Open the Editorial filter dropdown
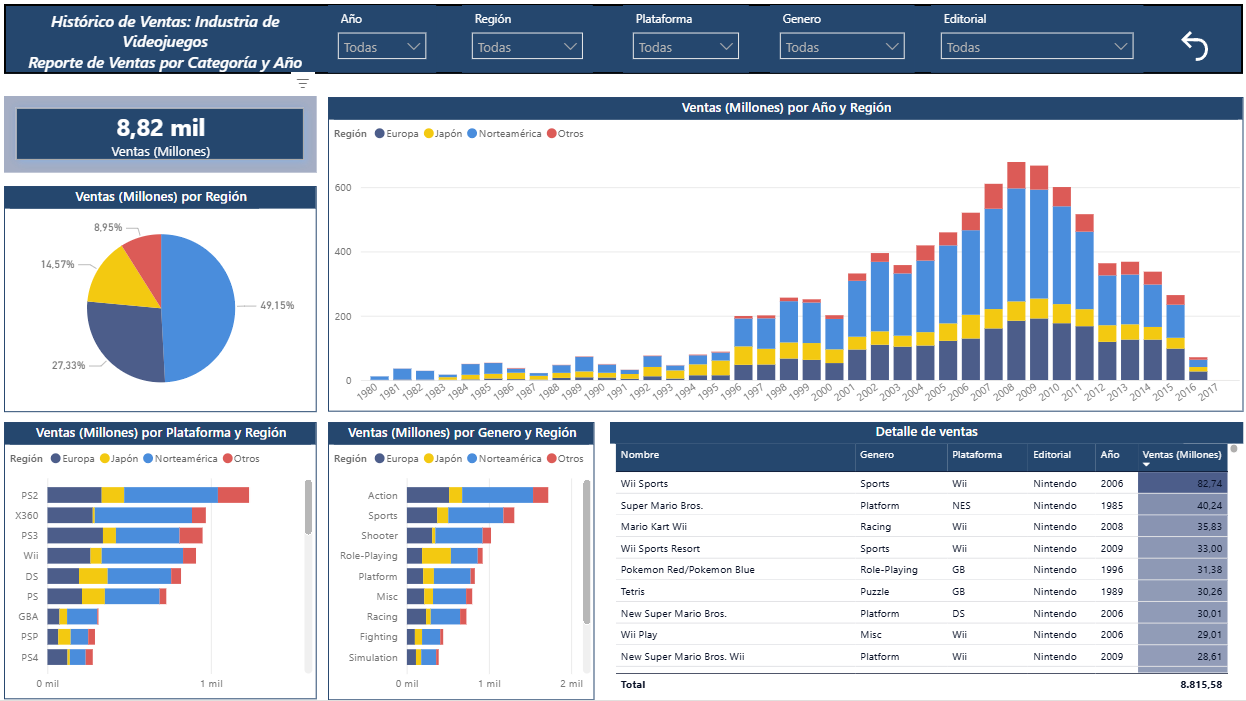 1036,46
